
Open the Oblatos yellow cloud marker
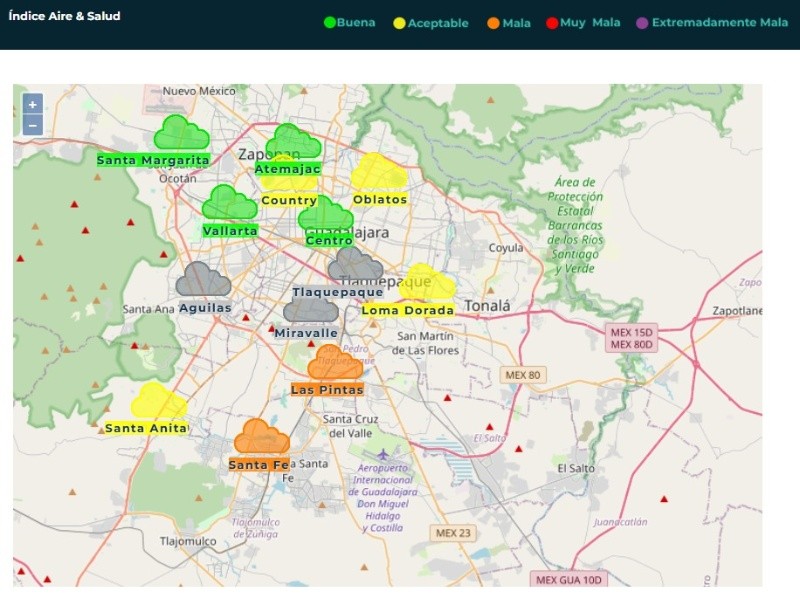(378, 172)
